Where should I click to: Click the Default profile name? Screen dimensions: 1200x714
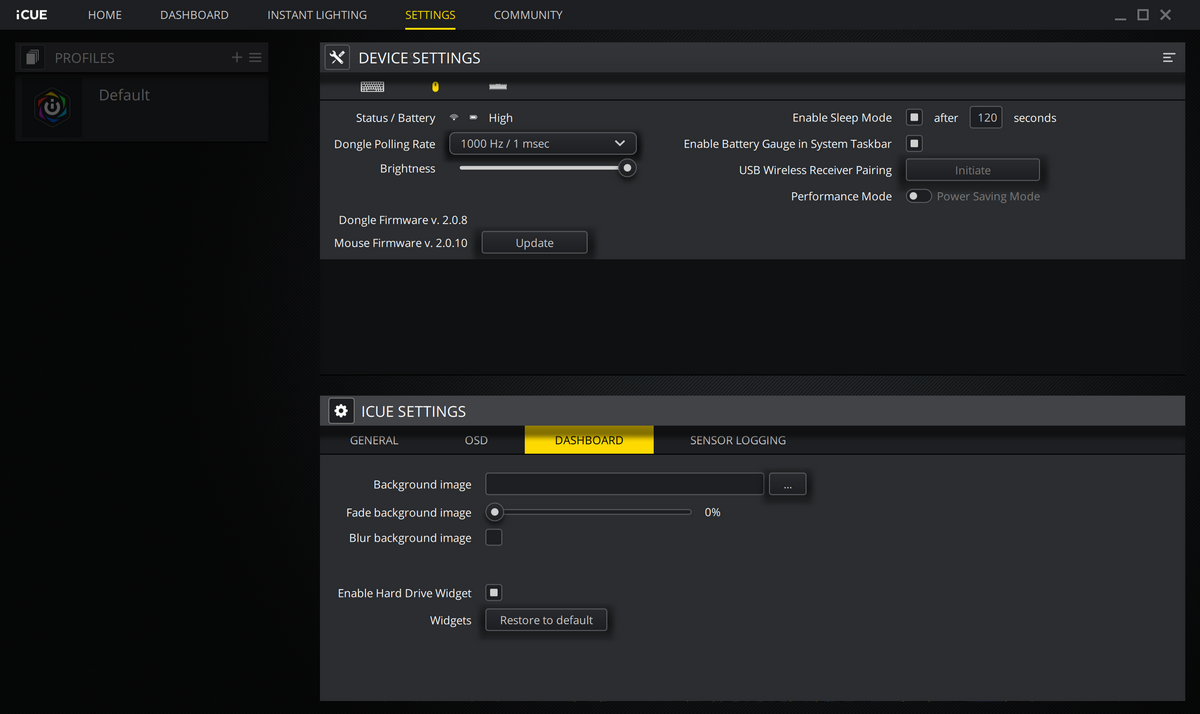click(x=124, y=95)
